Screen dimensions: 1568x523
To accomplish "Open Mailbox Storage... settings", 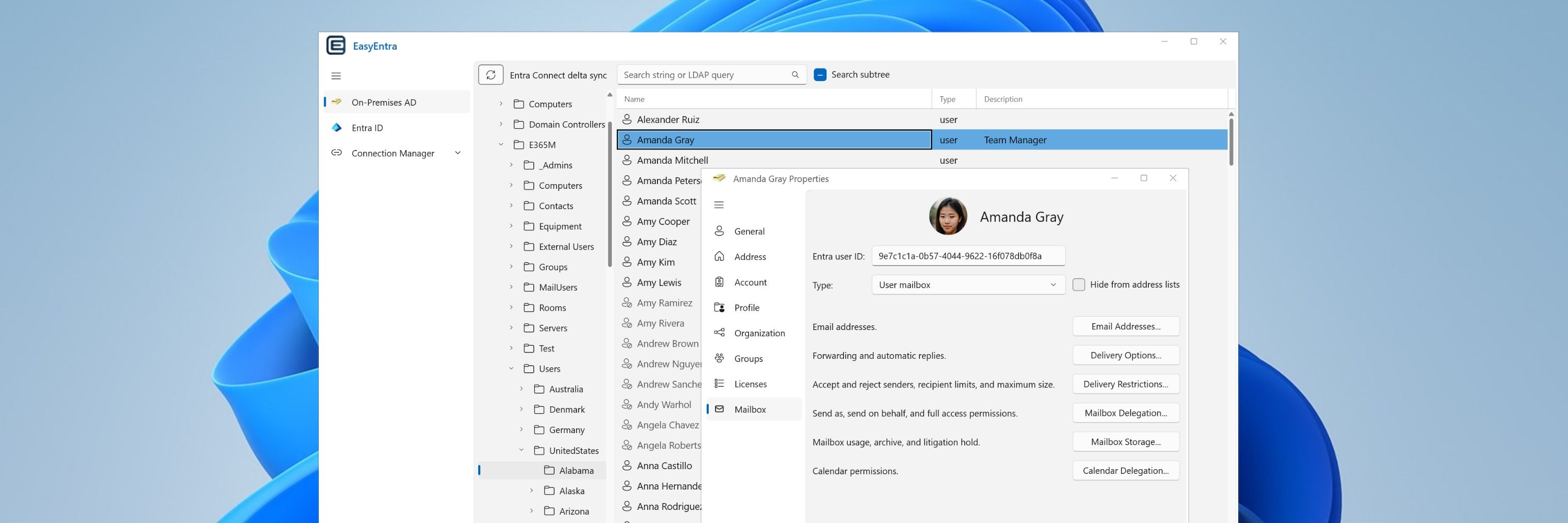I will [1125, 441].
